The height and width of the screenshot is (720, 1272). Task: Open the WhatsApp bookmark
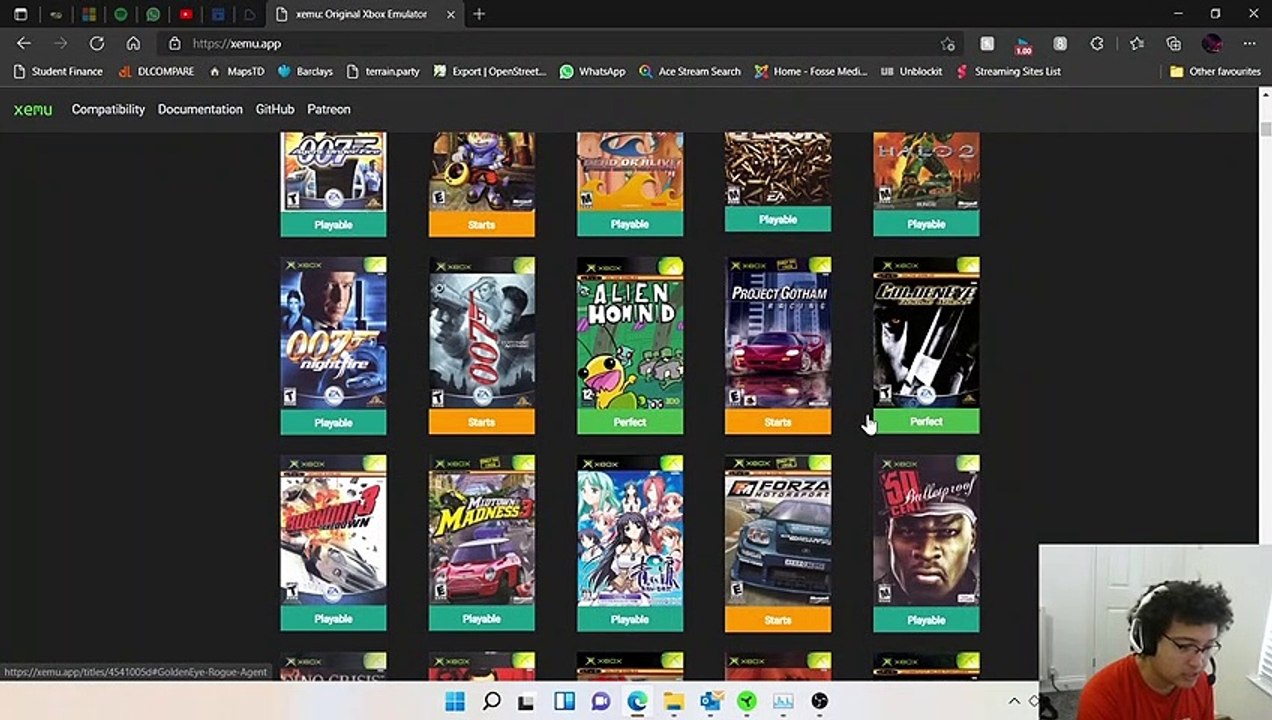coord(593,72)
